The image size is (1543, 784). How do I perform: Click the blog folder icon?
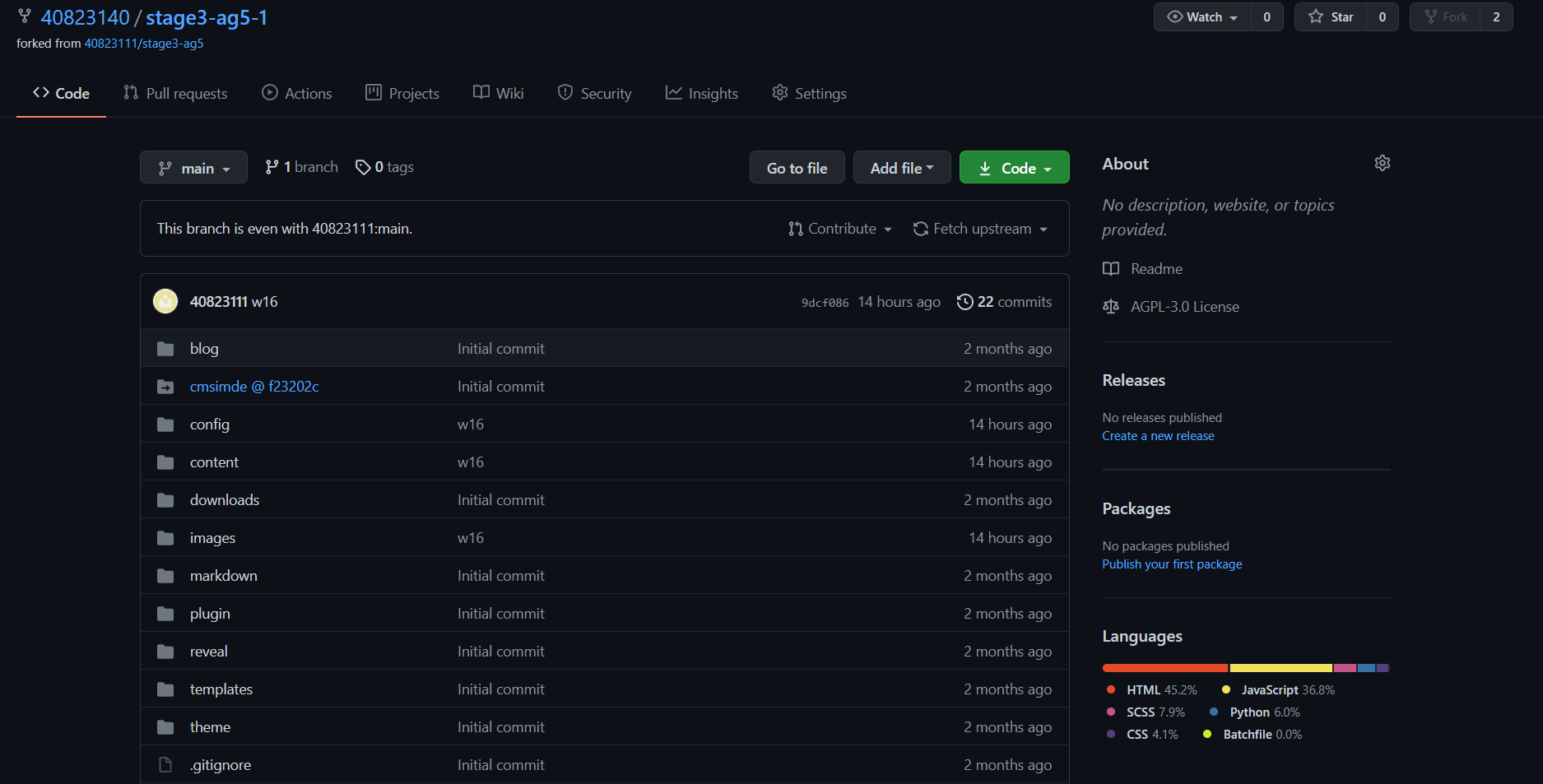[x=165, y=349]
